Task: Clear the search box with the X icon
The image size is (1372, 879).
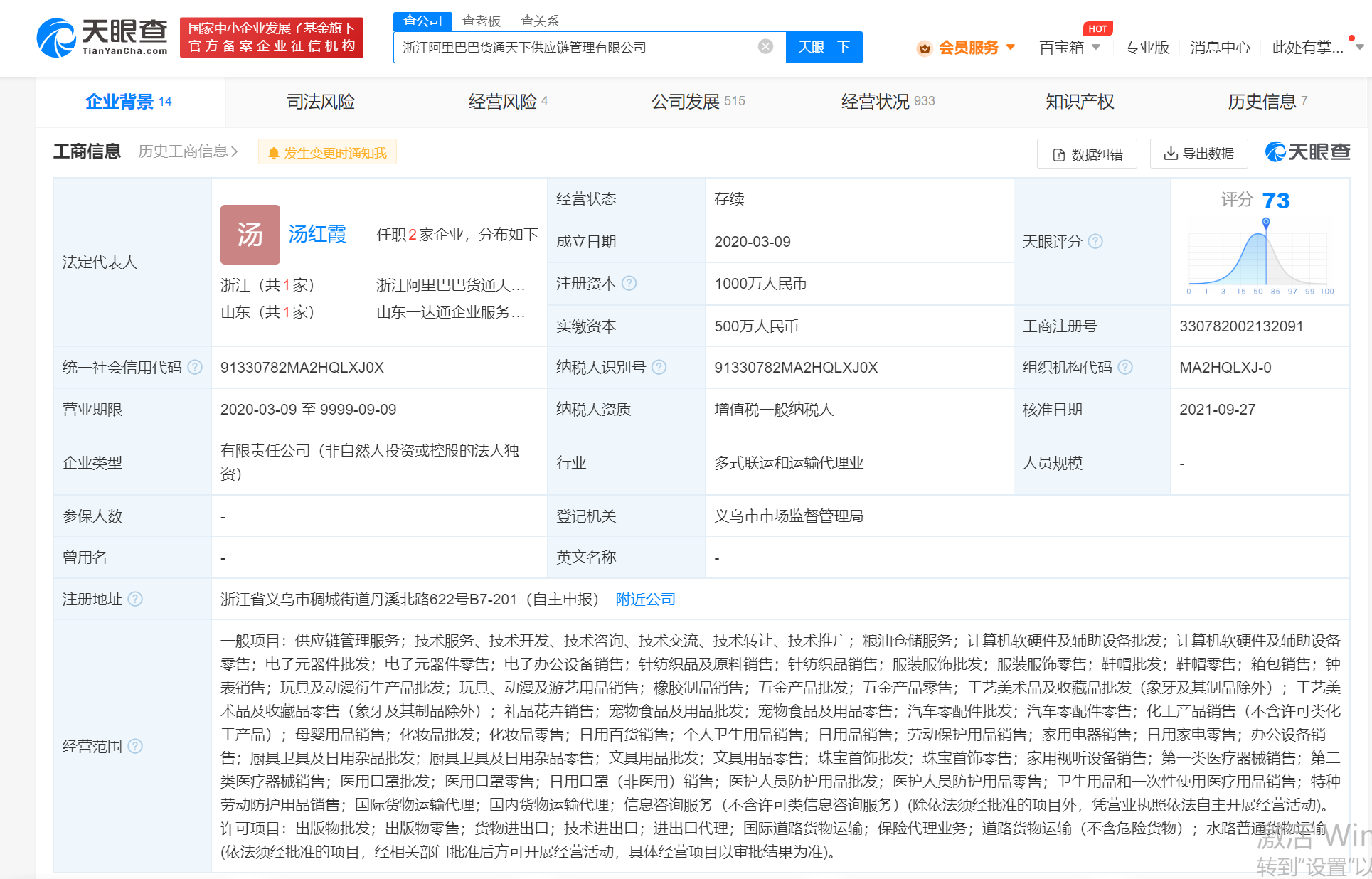Action: click(765, 47)
